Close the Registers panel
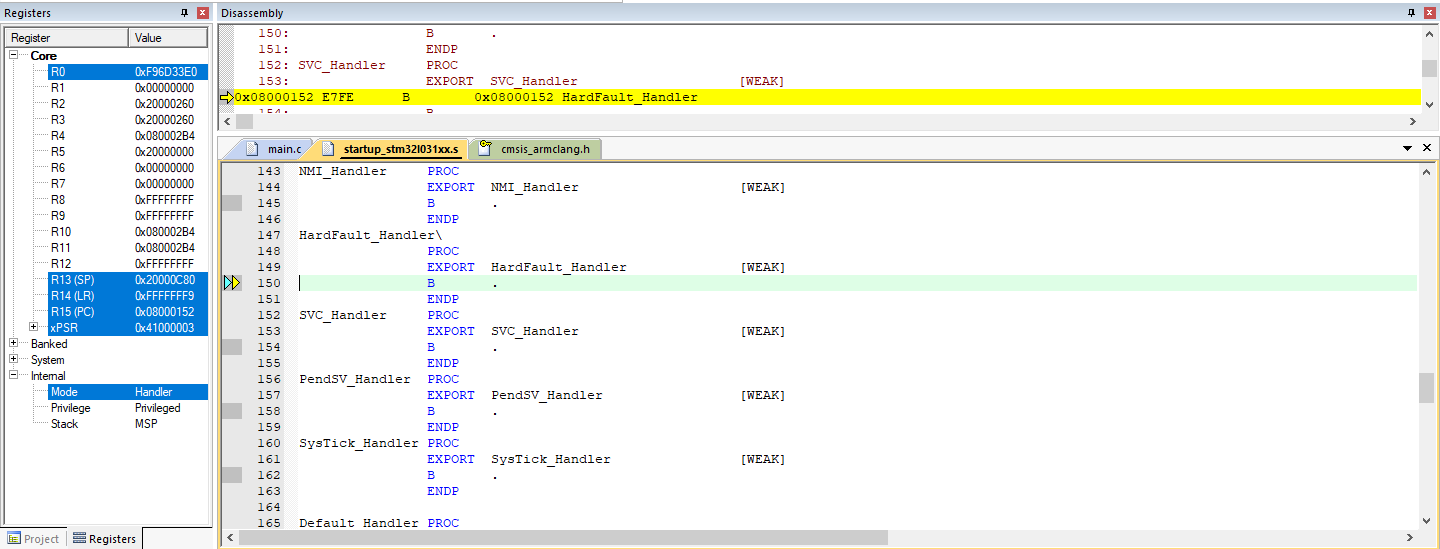Screen dimensions: 1440x549 [202, 13]
